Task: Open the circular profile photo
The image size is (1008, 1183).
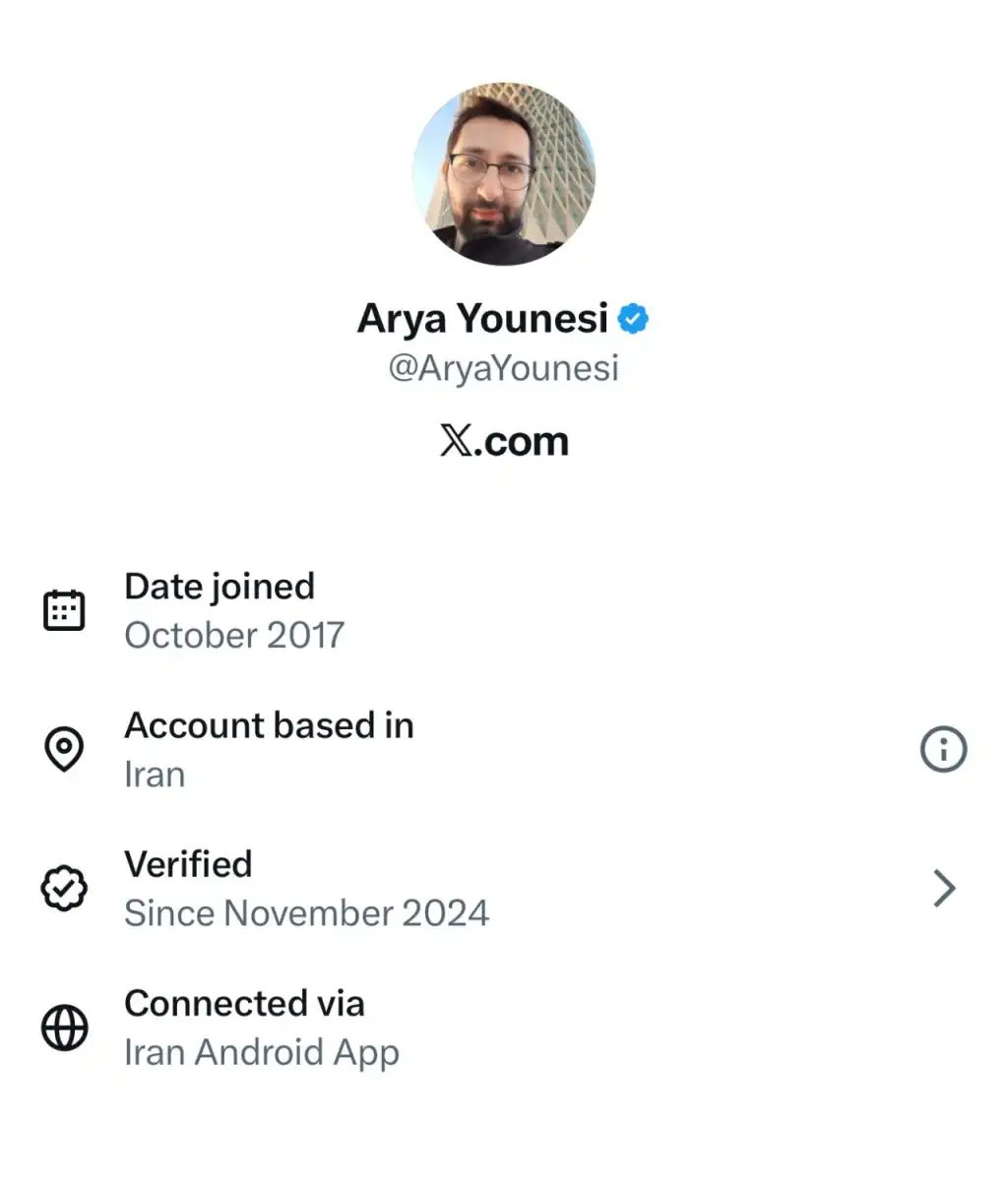Action: [x=504, y=173]
